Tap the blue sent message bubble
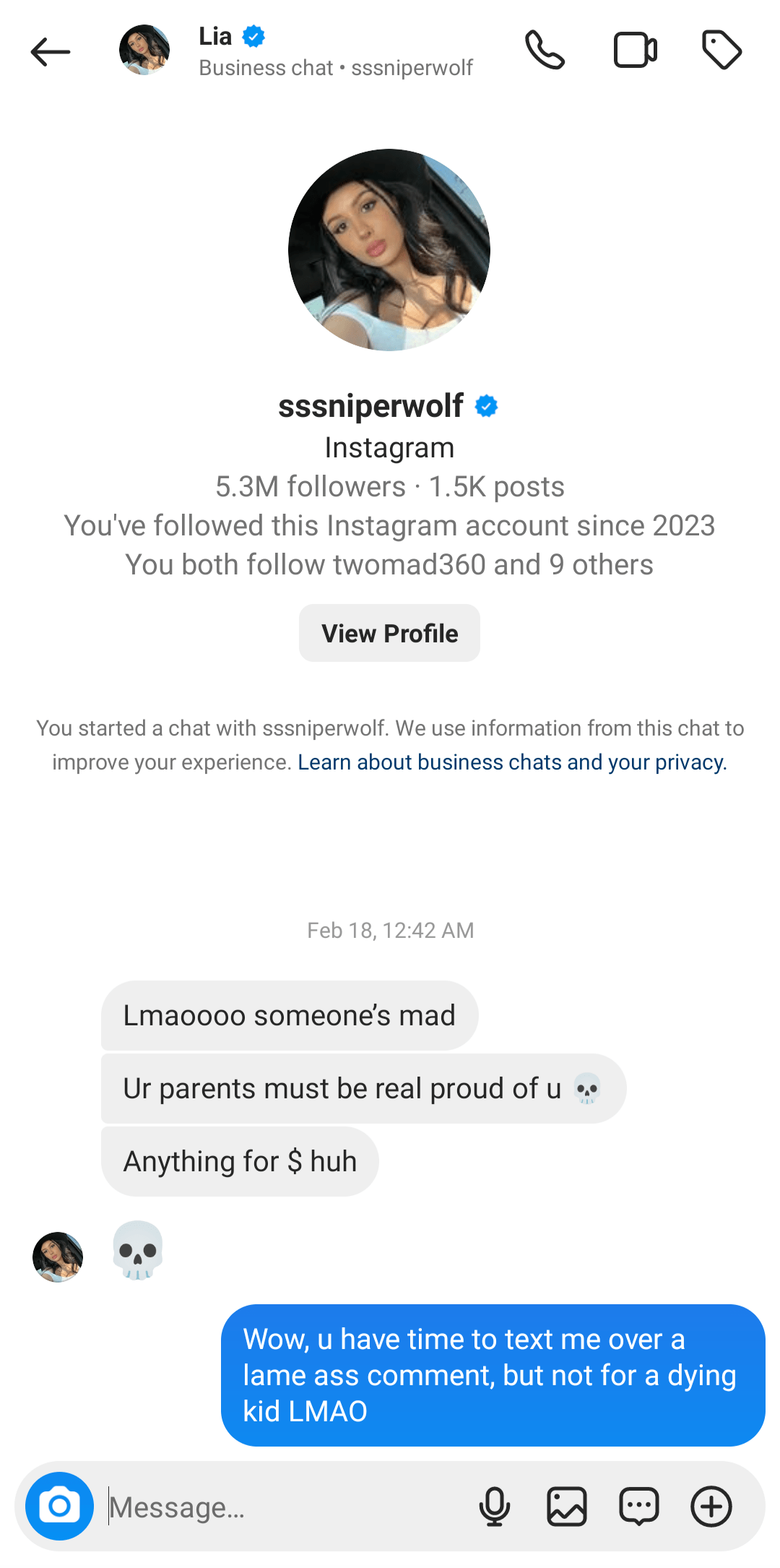This screenshot has width=780, height=1568. coord(493,1375)
